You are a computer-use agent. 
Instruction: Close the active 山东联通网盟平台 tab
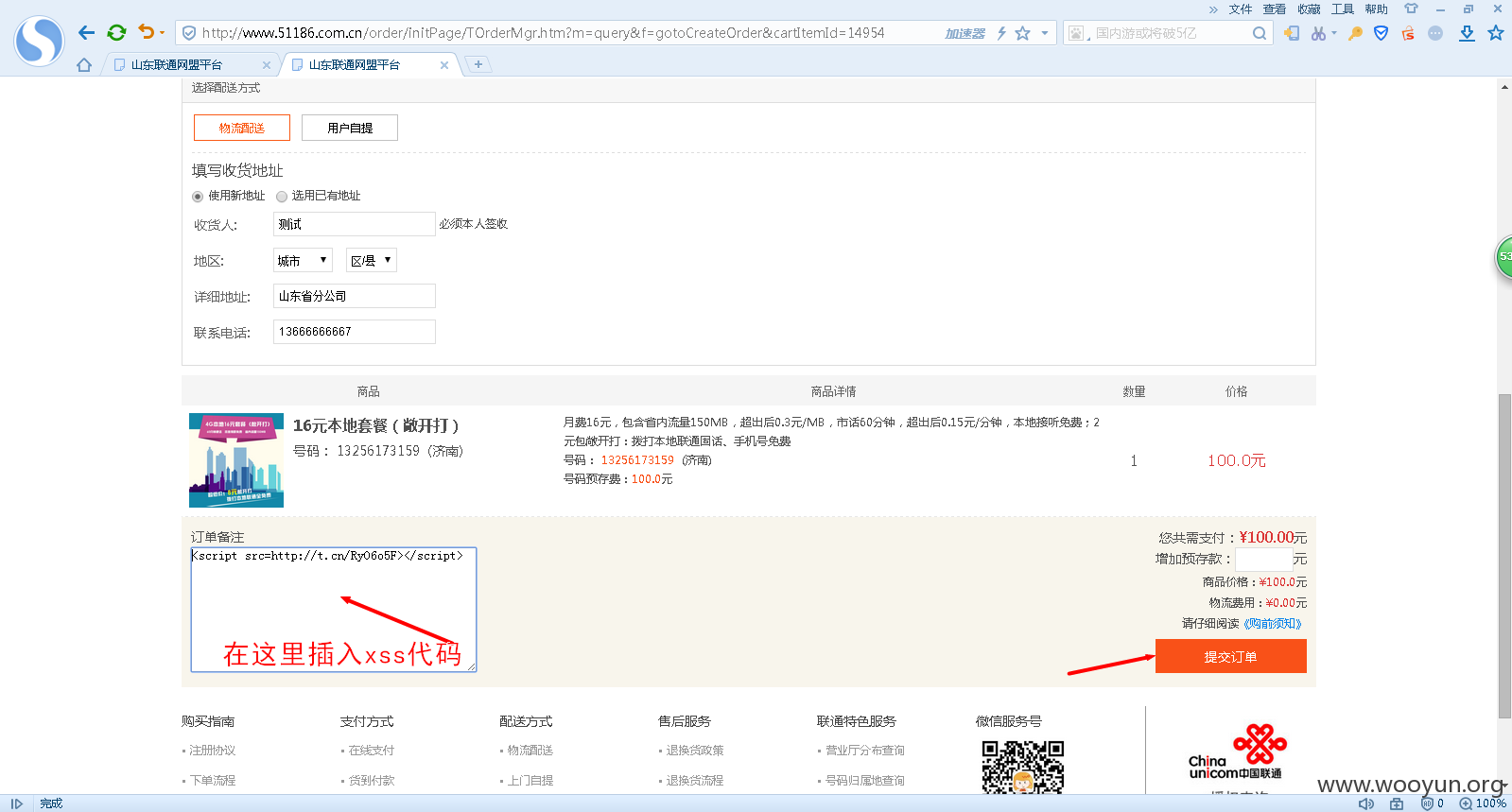[444, 65]
